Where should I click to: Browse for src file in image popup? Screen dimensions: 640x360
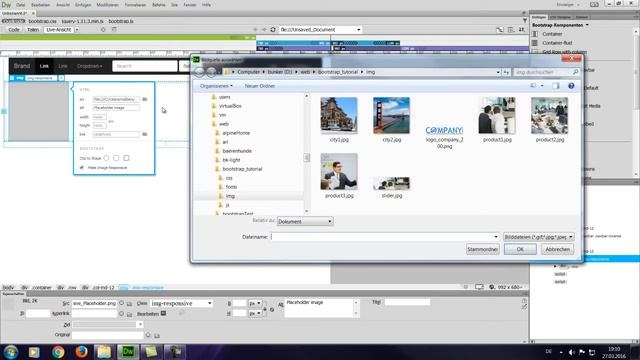tap(144, 99)
